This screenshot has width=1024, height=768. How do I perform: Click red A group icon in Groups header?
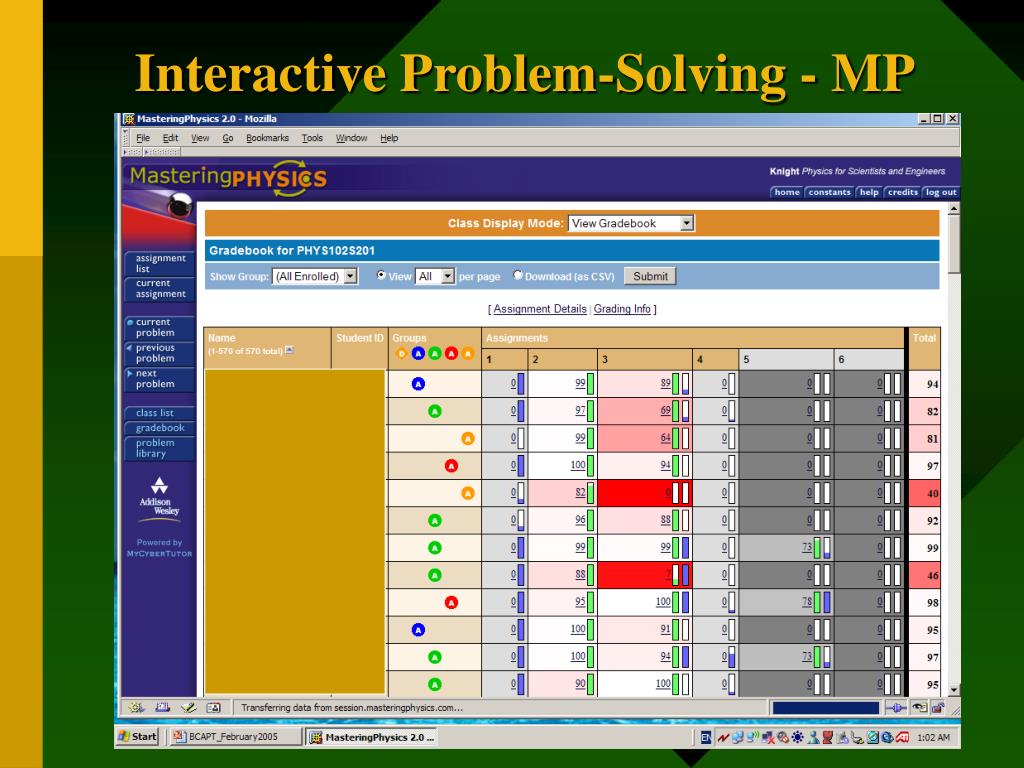(x=451, y=353)
